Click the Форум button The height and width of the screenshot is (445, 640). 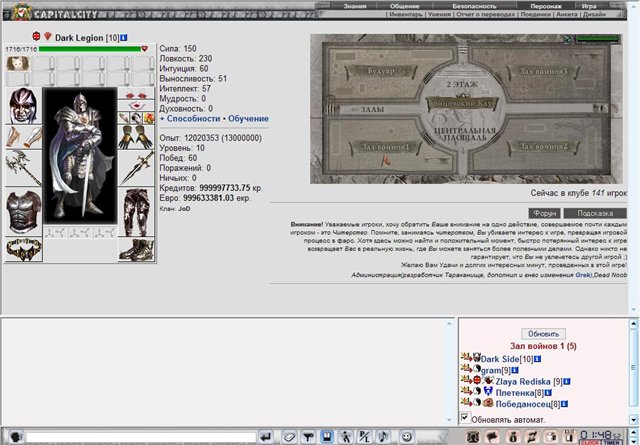[x=544, y=213]
